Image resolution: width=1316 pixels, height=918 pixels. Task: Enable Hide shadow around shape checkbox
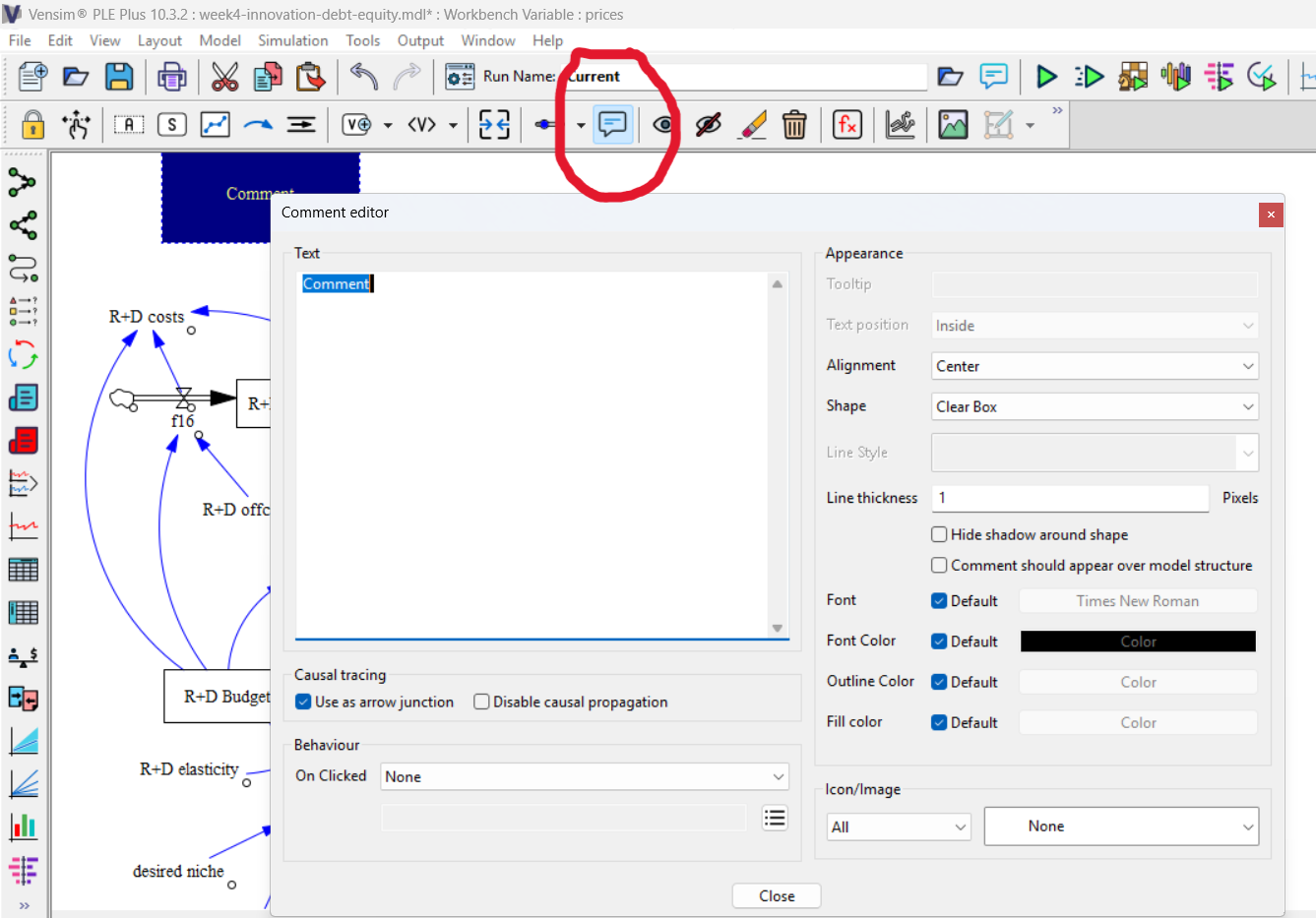pos(939,534)
